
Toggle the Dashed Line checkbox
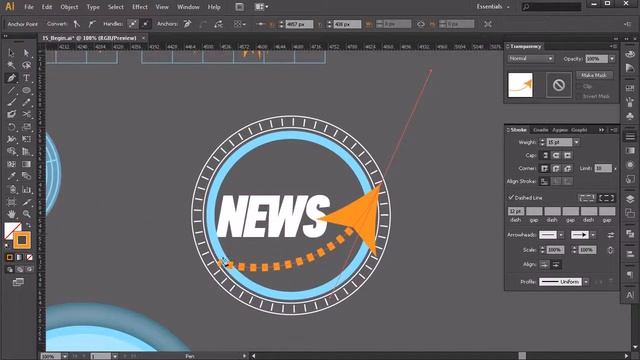pyautogui.click(x=511, y=198)
